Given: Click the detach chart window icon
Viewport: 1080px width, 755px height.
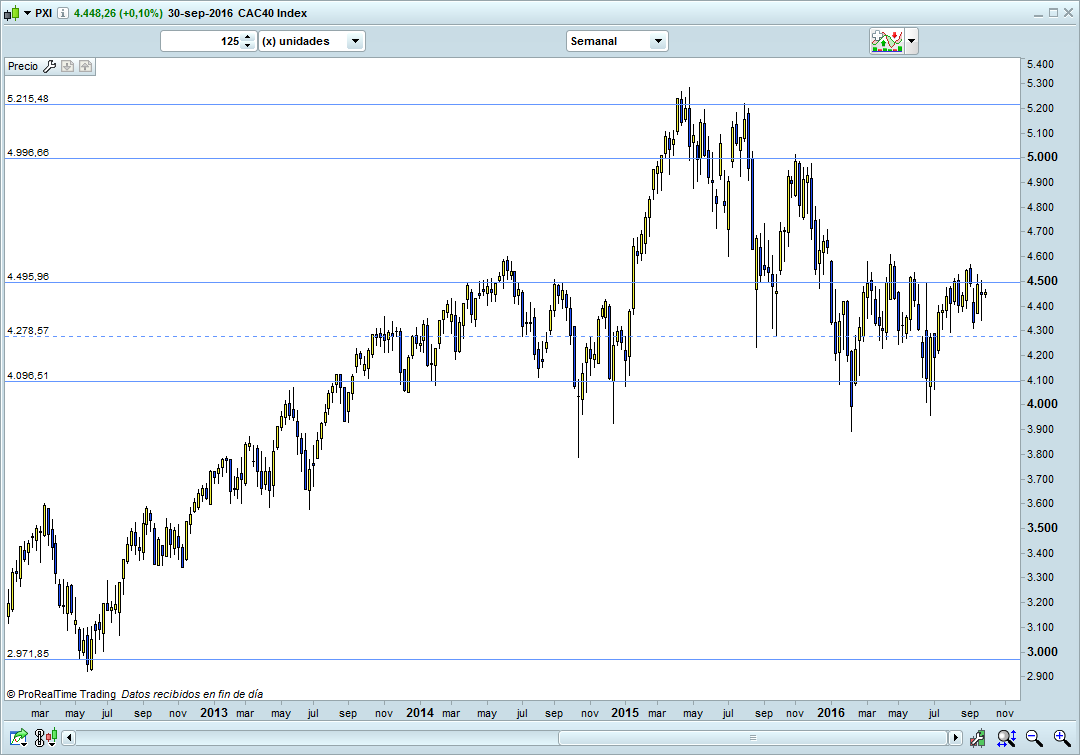Looking at the screenshot, I should [x=17, y=738].
